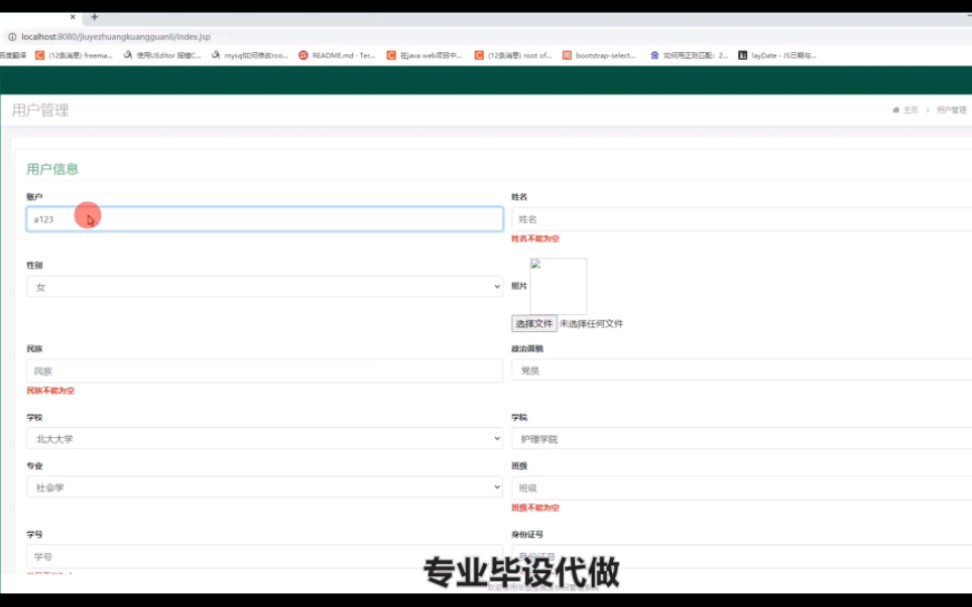Screen dimensions: 972x607
Task: Open the 百度翻译 bookmark on the bookmarks bar
Action: click(14, 54)
